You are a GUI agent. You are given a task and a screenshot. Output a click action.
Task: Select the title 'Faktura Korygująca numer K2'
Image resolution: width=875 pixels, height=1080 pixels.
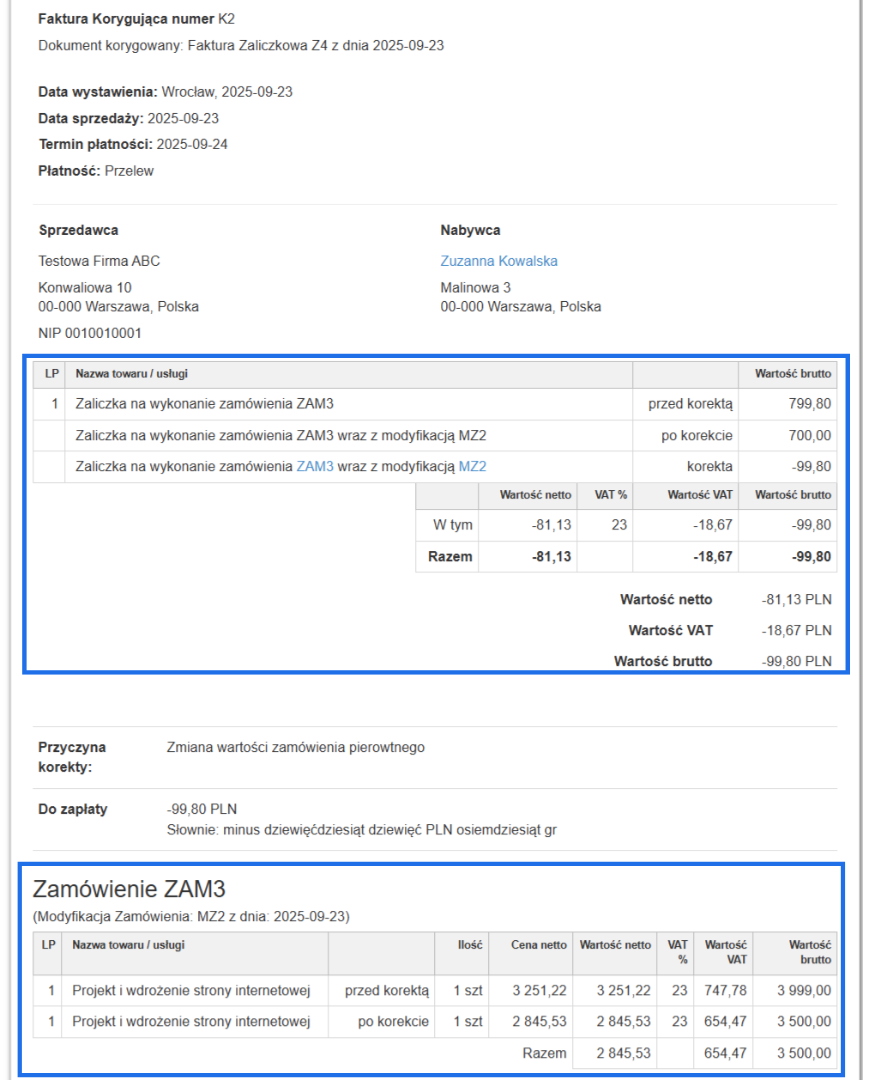(136, 19)
